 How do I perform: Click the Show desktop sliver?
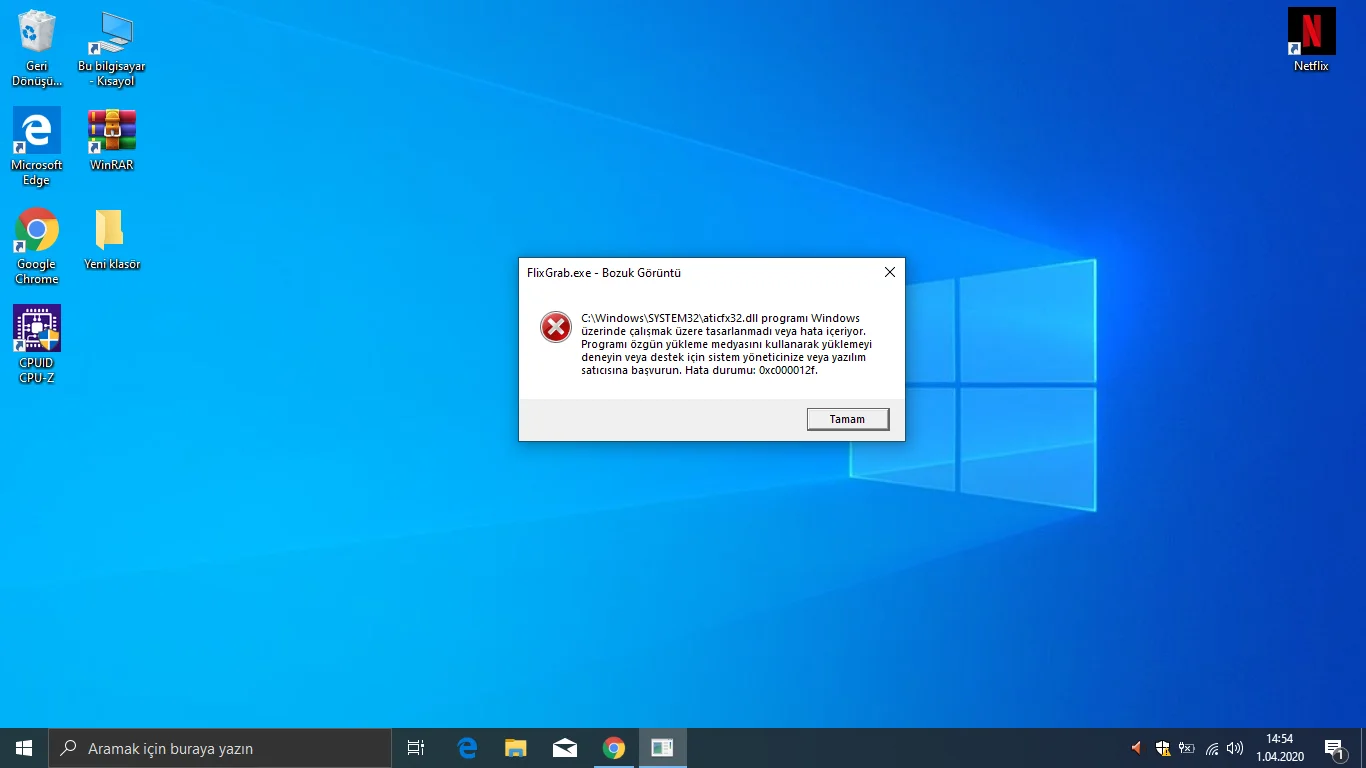pyautogui.click(x=1363, y=748)
